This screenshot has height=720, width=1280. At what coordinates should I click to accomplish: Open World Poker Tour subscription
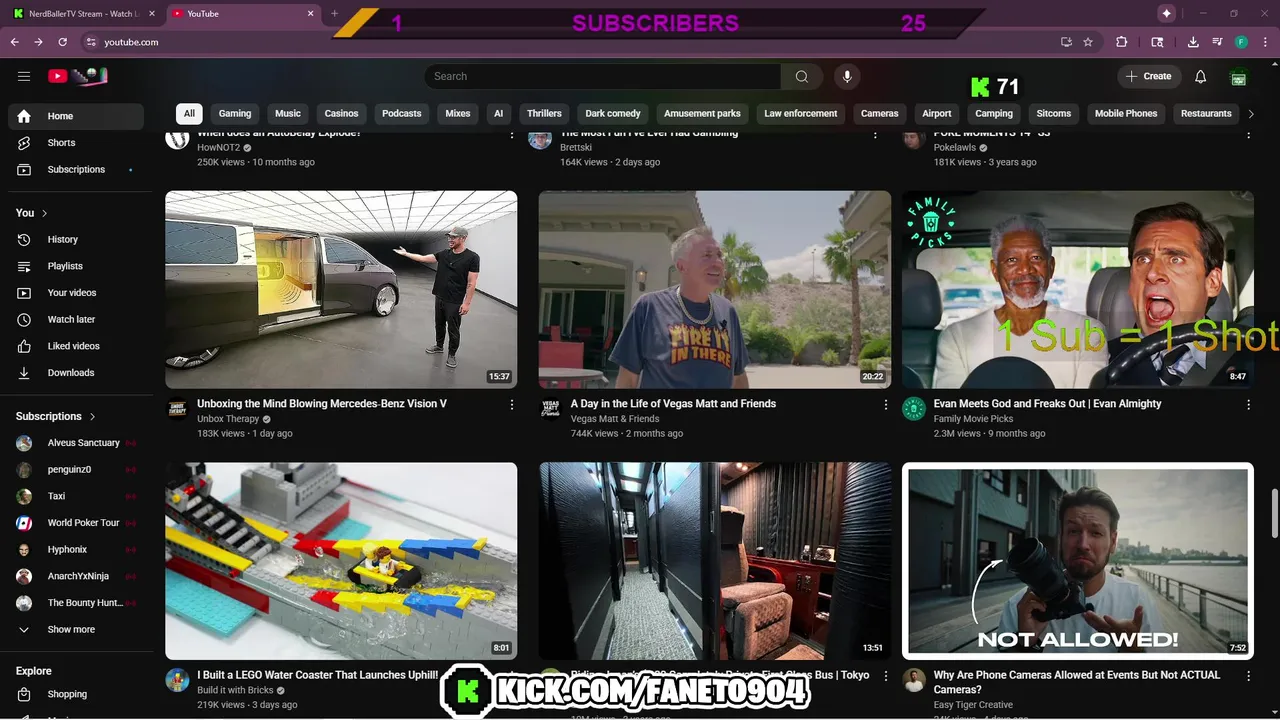click(76, 523)
